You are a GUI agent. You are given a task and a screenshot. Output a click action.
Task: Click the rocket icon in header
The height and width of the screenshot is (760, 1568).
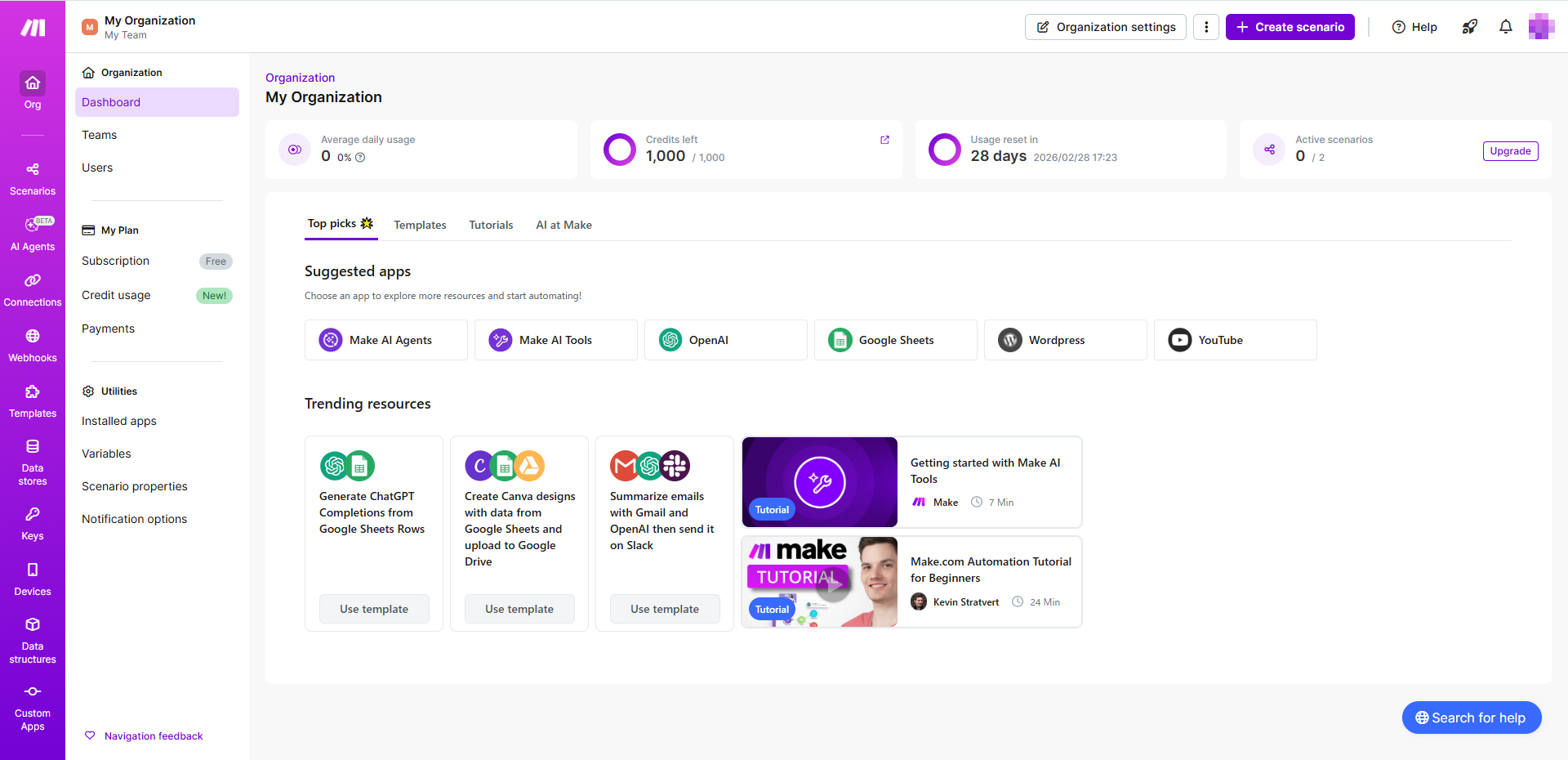click(x=1469, y=27)
